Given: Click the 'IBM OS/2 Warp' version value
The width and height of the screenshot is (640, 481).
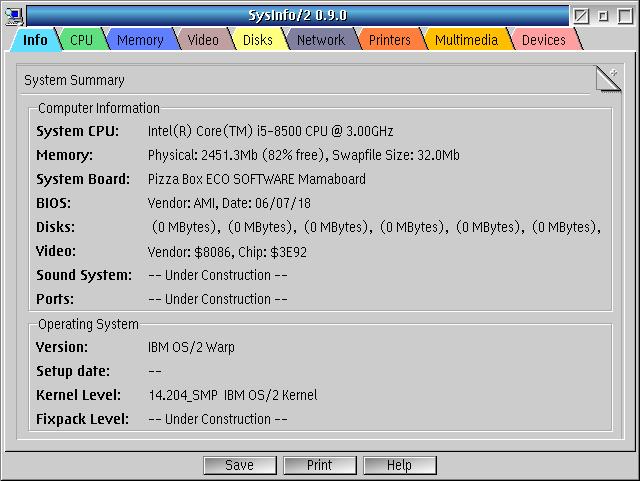Looking at the screenshot, I should click(191, 347).
